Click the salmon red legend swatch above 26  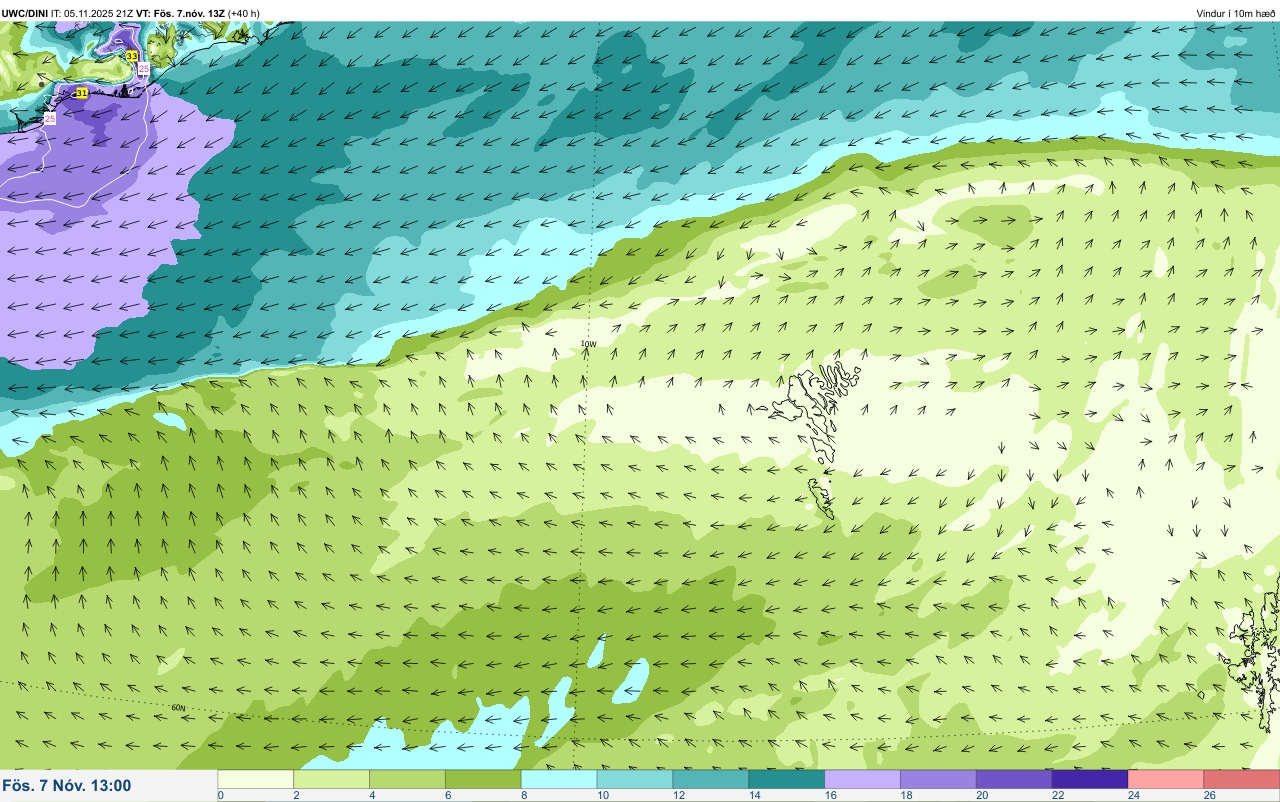[x=1242, y=779]
